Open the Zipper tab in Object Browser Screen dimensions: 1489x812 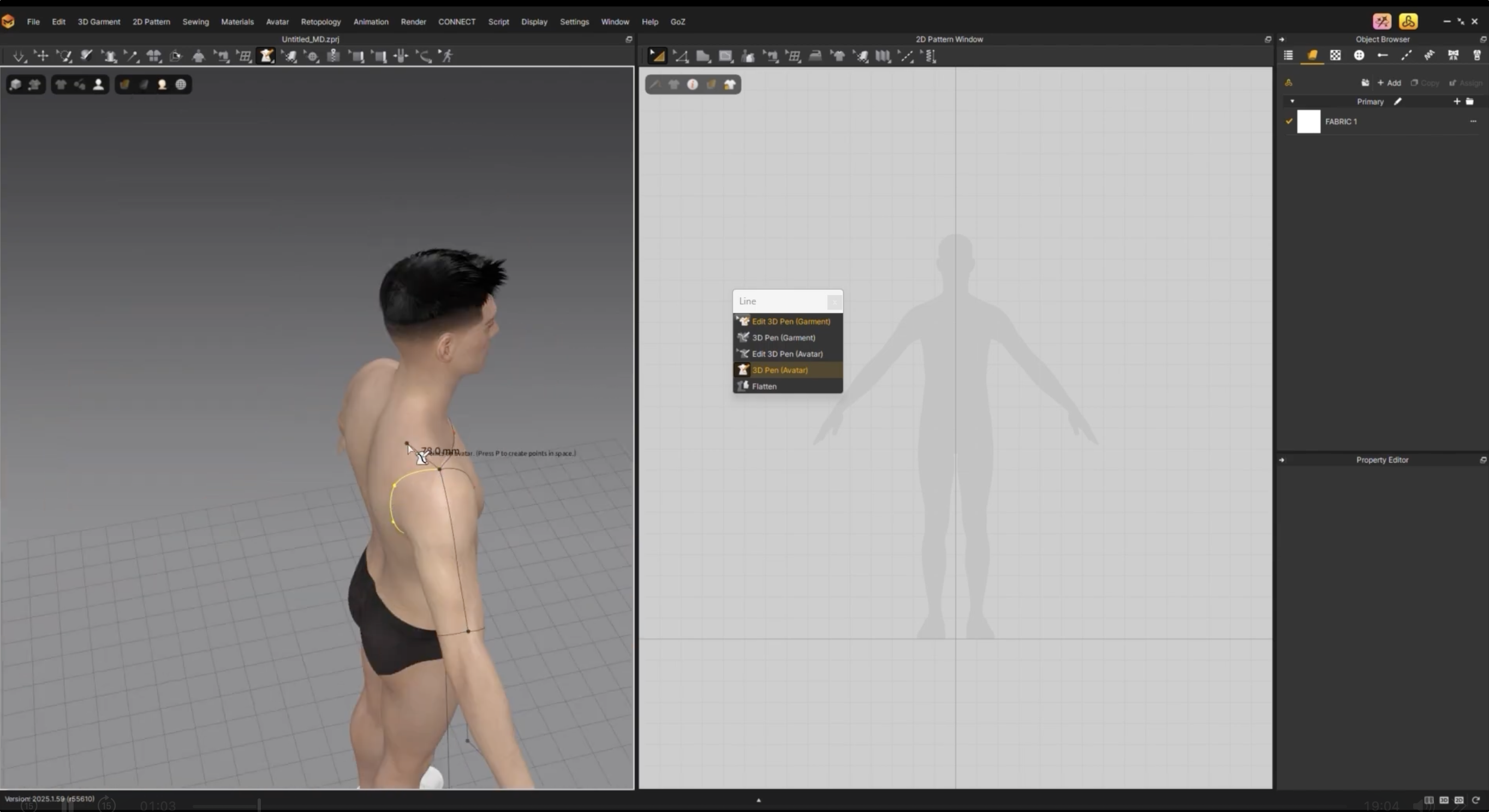1477,55
